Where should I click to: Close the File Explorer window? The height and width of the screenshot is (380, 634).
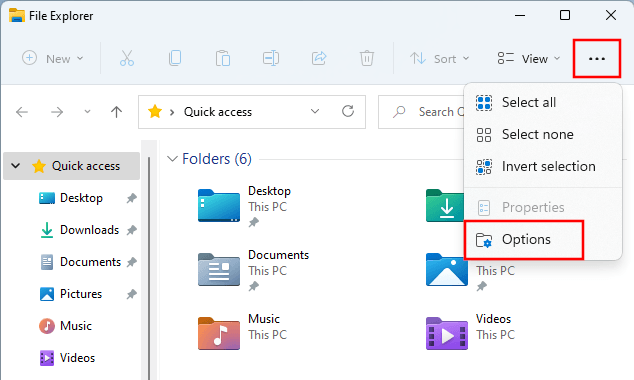(611, 15)
